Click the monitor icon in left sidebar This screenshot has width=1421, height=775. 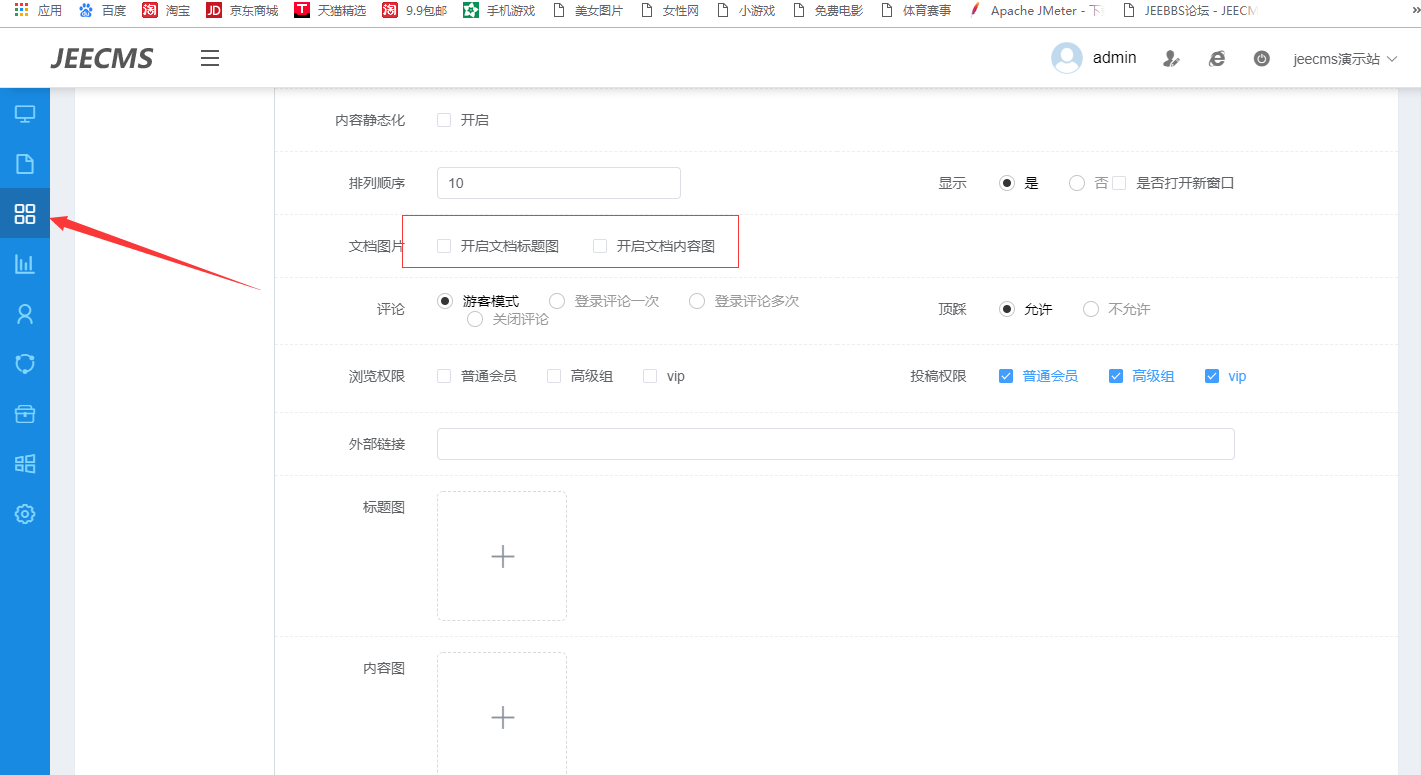tap(25, 114)
